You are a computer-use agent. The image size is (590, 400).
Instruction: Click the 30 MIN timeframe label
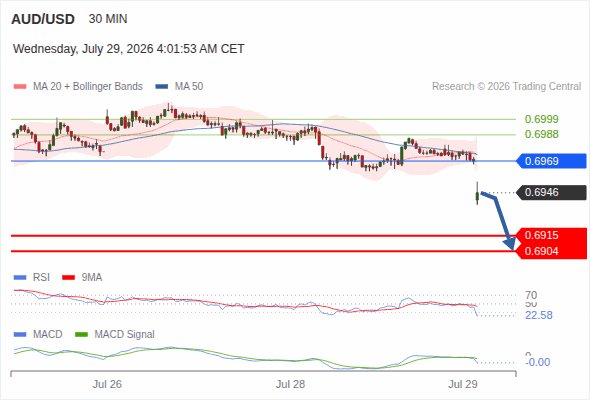pos(108,19)
